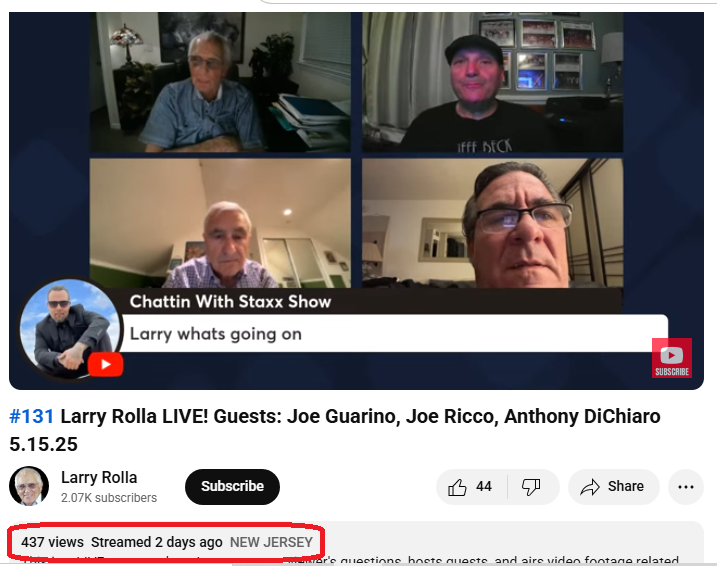The height and width of the screenshot is (566, 717).
Task: Click the red SUBSCRIBE watermark in video
Action: (x=672, y=358)
